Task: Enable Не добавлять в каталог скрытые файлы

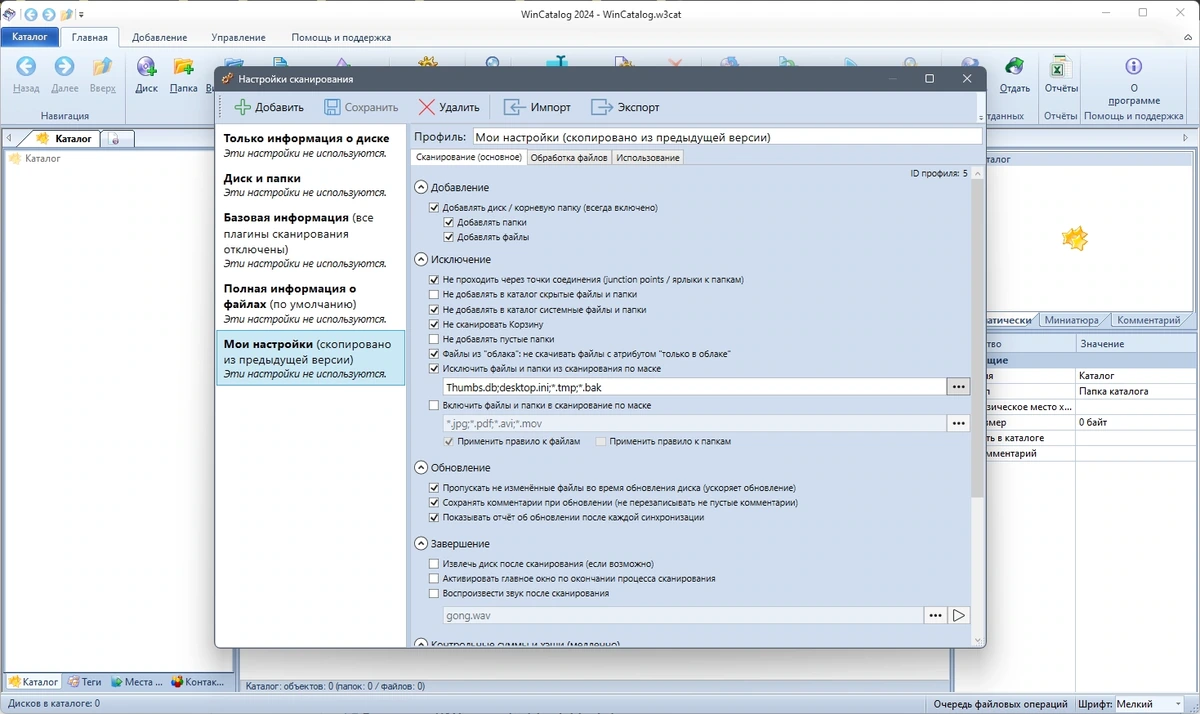Action: [433, 295]
